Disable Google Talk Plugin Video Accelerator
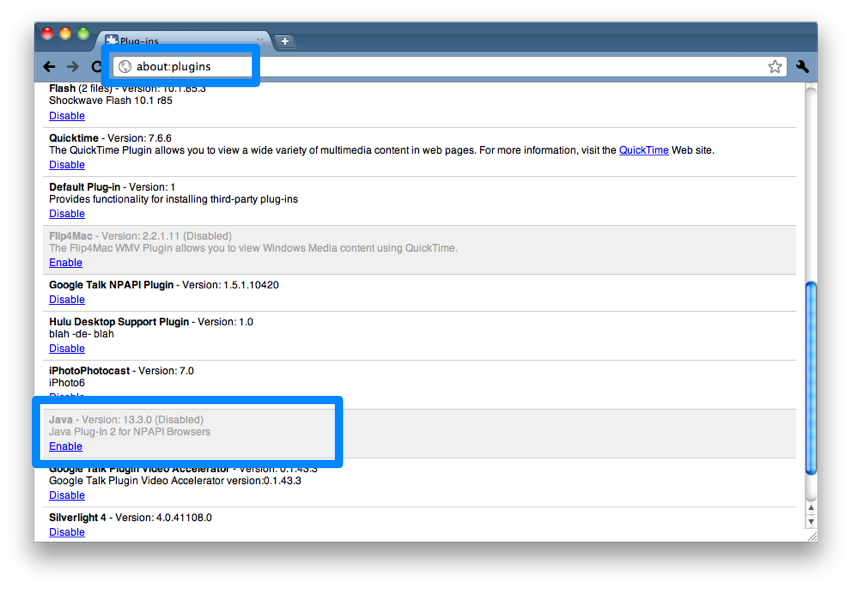This screenshot has width=852, height=589. click(x=67, y=495)
